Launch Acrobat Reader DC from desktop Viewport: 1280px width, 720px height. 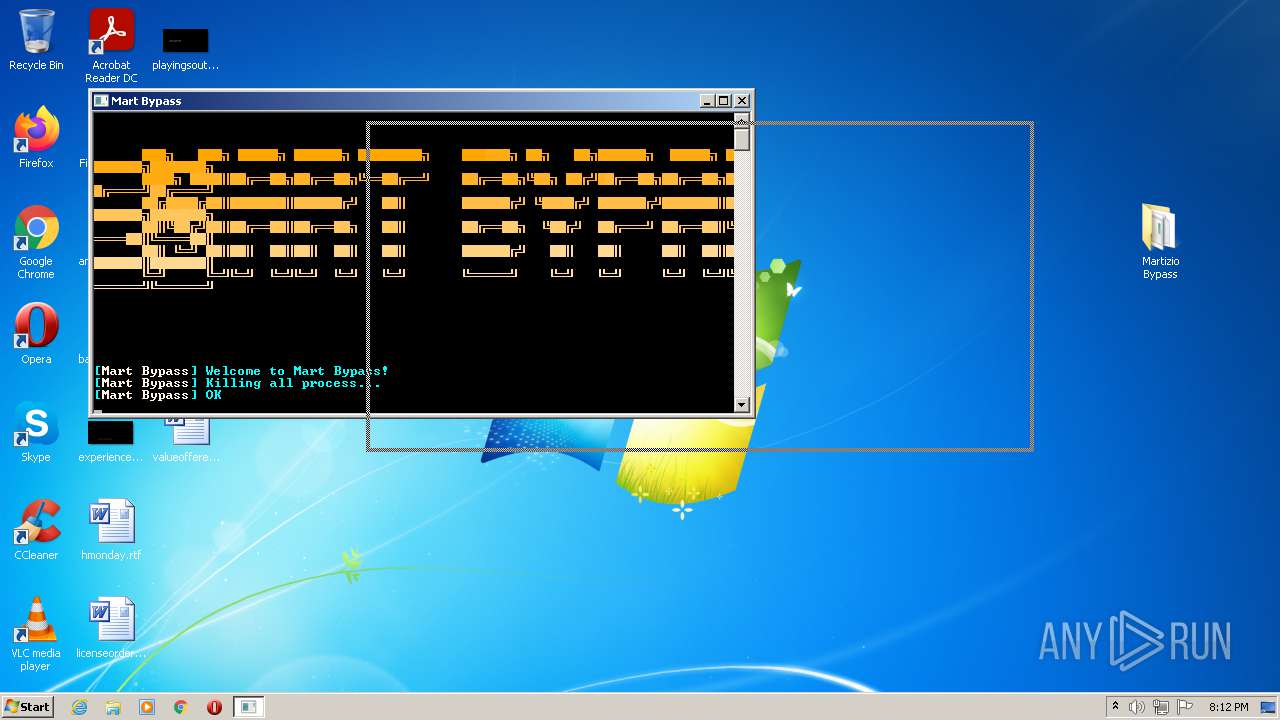111,45
